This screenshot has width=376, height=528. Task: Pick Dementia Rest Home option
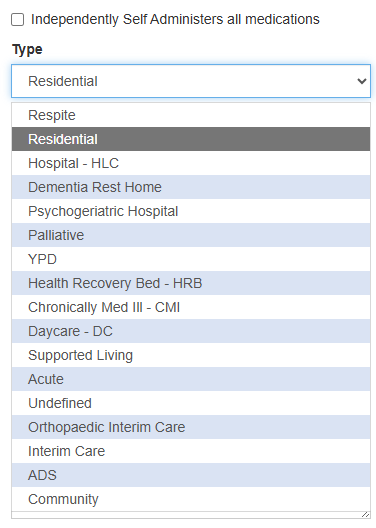point(191,187)
